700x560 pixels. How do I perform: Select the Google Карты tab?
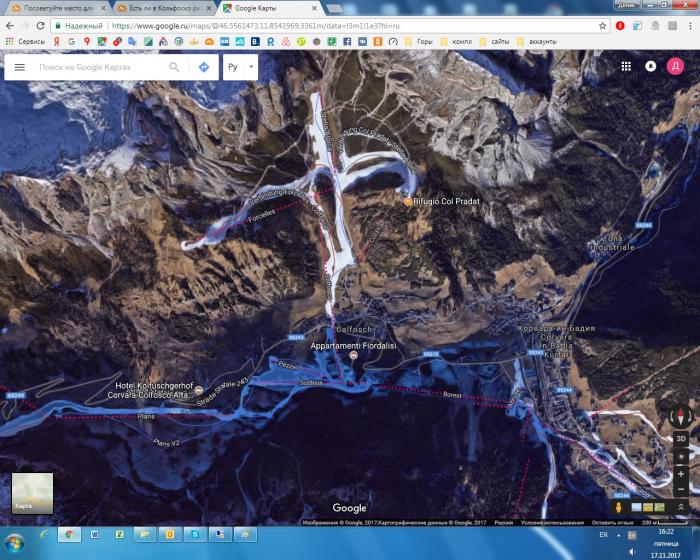click(268, 8)
